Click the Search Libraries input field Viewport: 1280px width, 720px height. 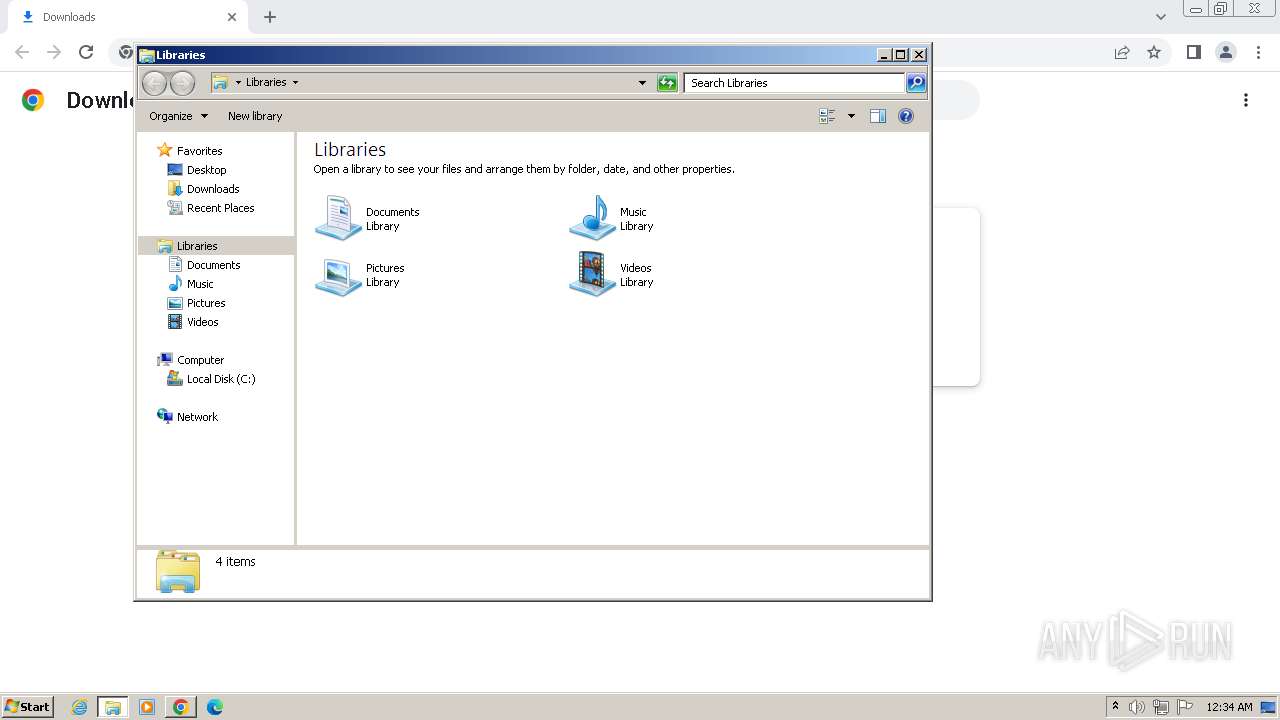(x=795, y=83)
